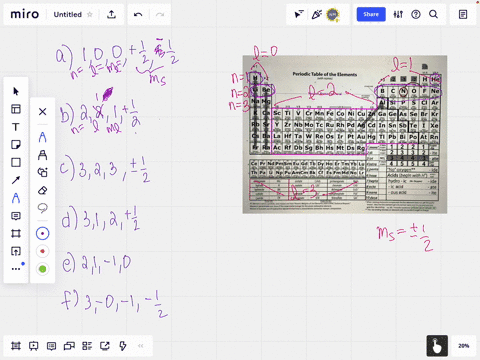Image resolution: width=480 pixels, height=360 pixels.
Task: Choose the highlighter in pen submenu
Action: tap(42, 155)
